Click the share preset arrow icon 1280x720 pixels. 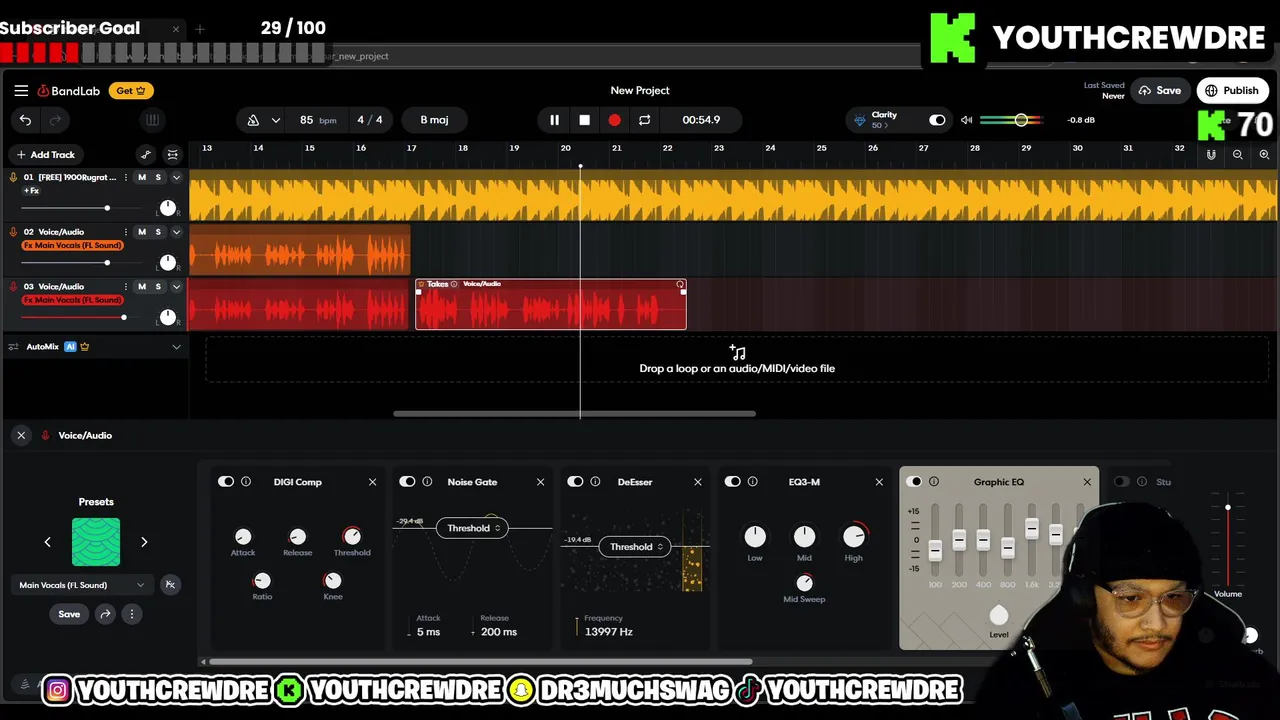105,614
